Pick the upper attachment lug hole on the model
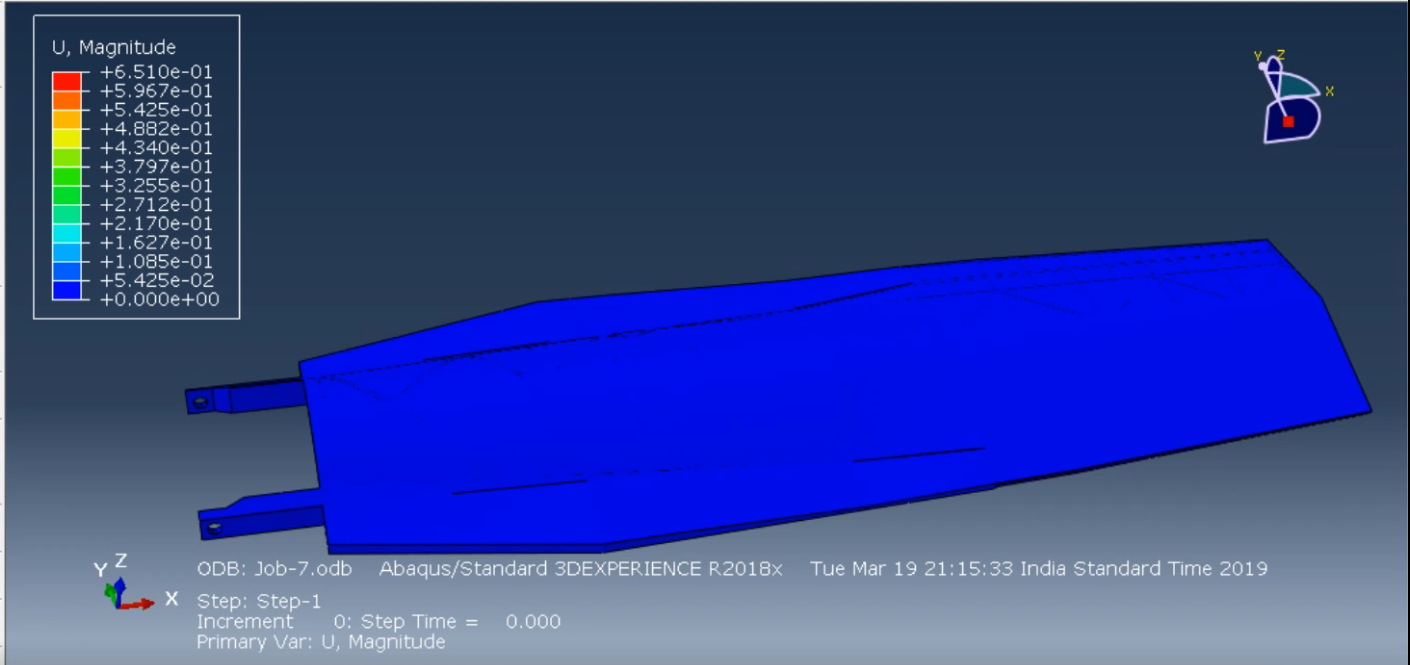The height and width of the screenshot is (665, 1410). click(x=200, y=402)
